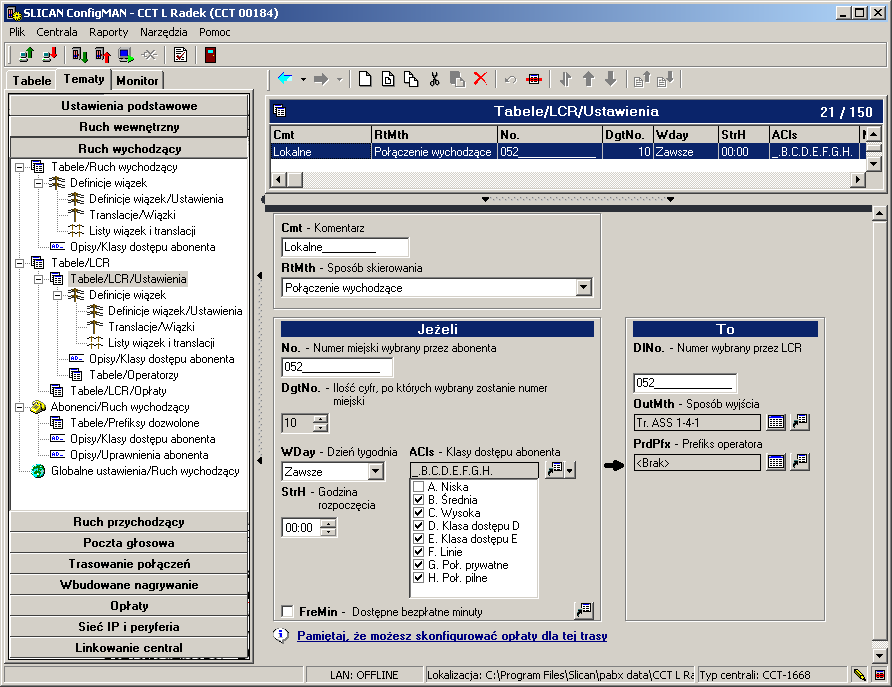Click the DlNo. LCR number input field

(x=685, y=383)
